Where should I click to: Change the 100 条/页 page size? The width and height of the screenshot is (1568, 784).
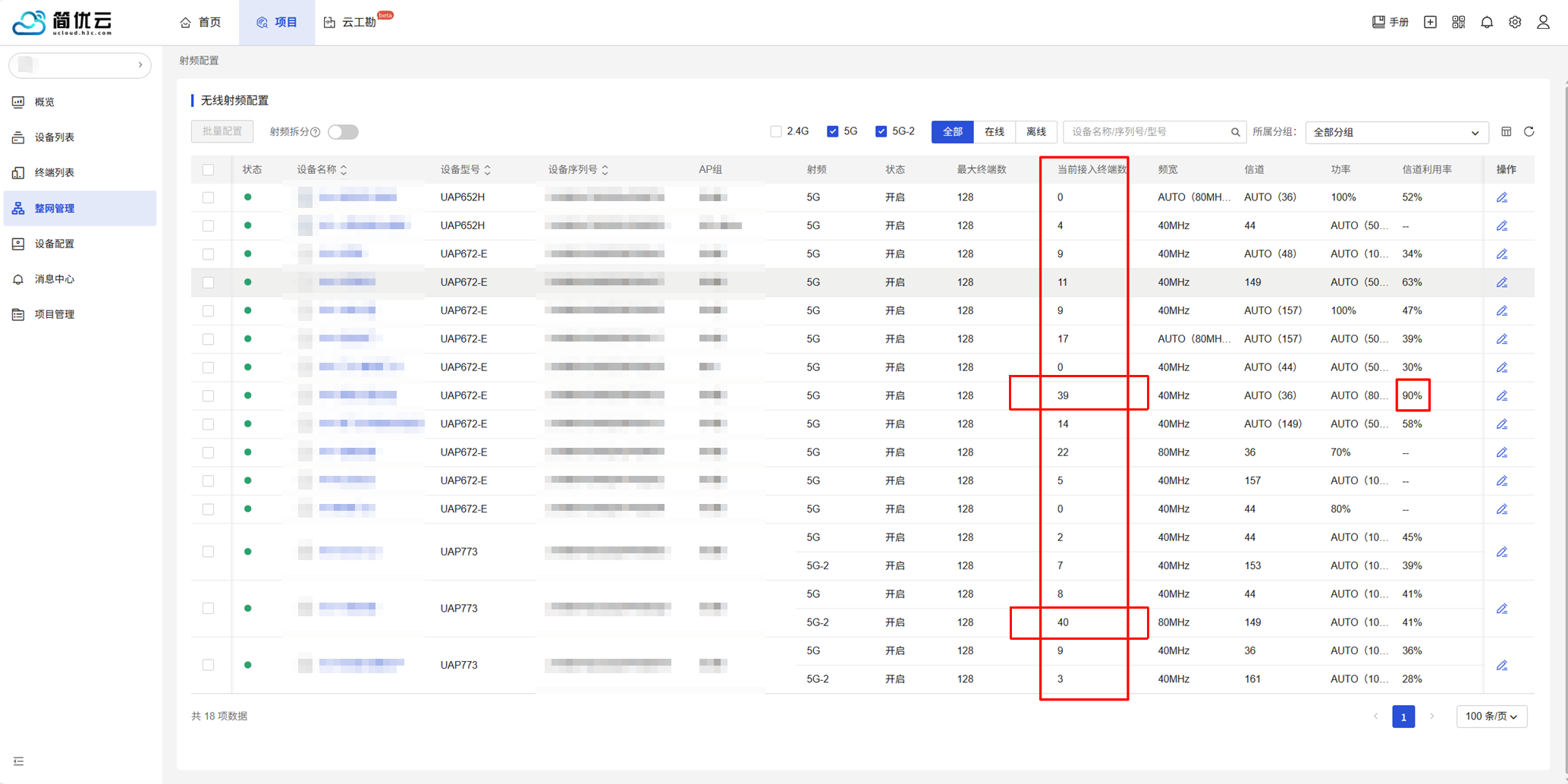1491,716
